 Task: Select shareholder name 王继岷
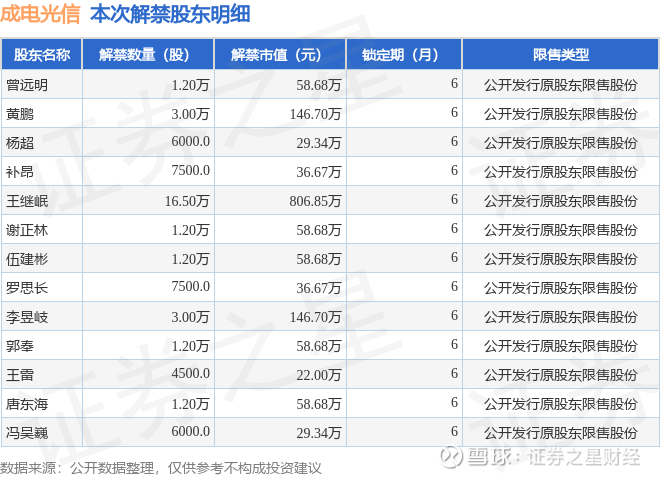(x=27, y=201)
